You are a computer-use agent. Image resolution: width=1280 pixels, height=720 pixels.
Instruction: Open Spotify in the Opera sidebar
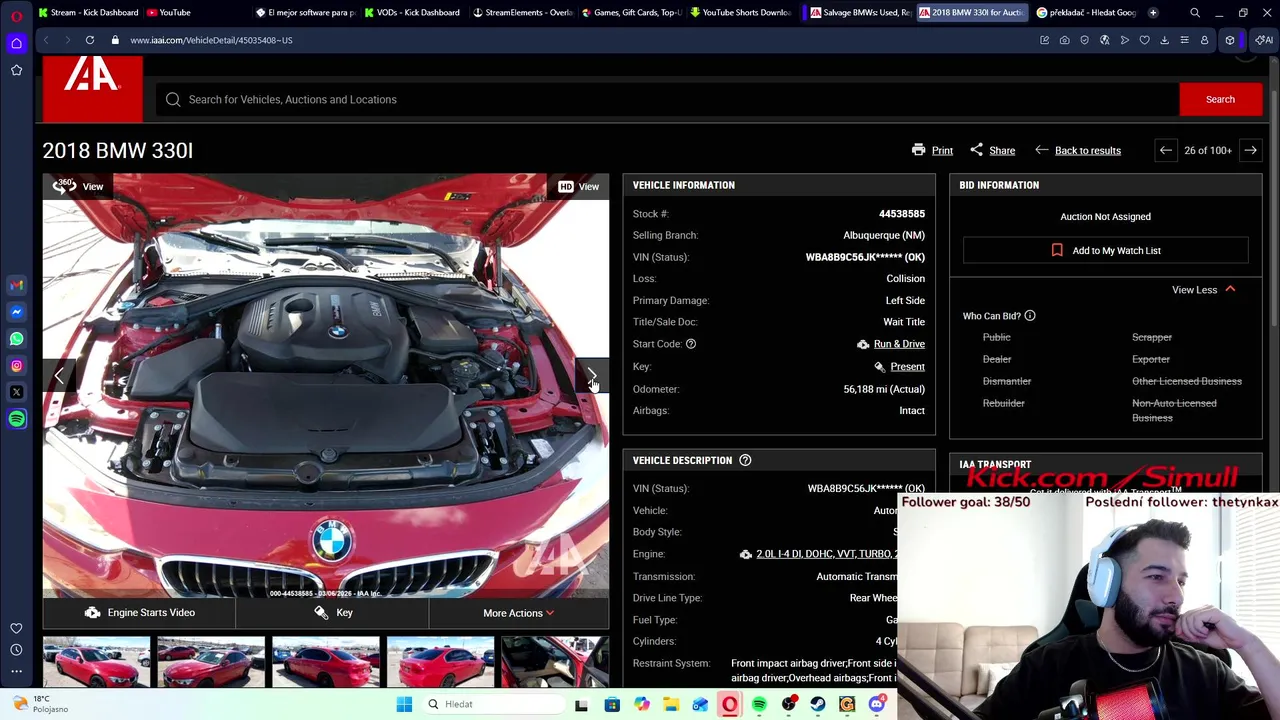(x=16, y=419)
